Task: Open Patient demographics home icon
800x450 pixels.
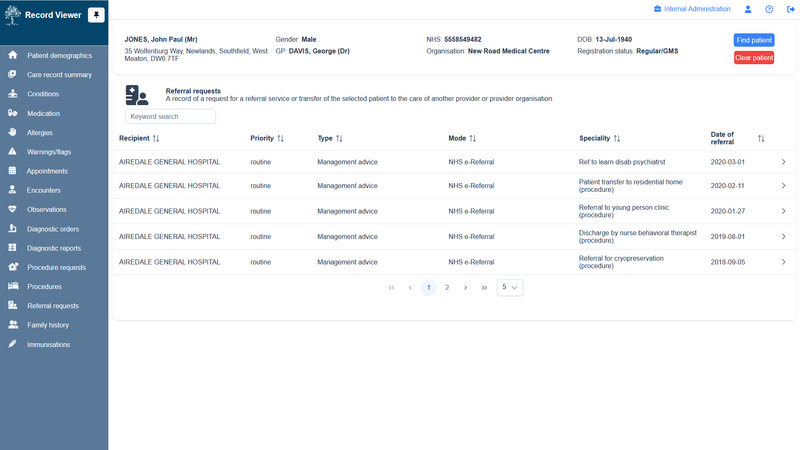Action: coord(13,55)
